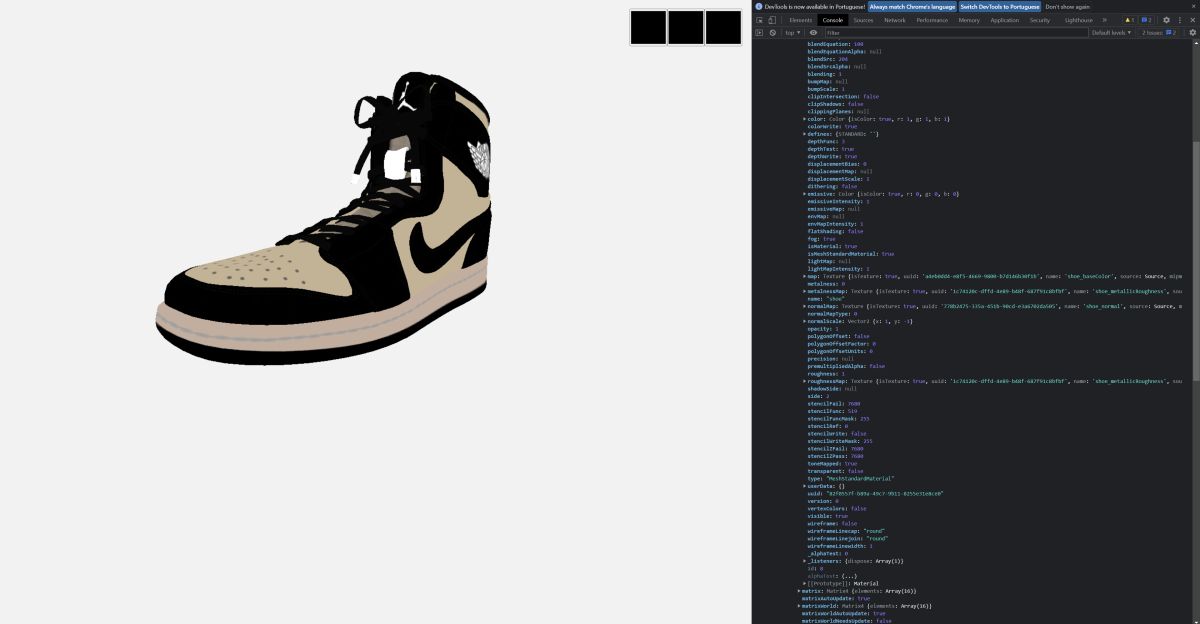Show more DevTools tabs chevron

pyautogui.click(x=1105, y=20)
